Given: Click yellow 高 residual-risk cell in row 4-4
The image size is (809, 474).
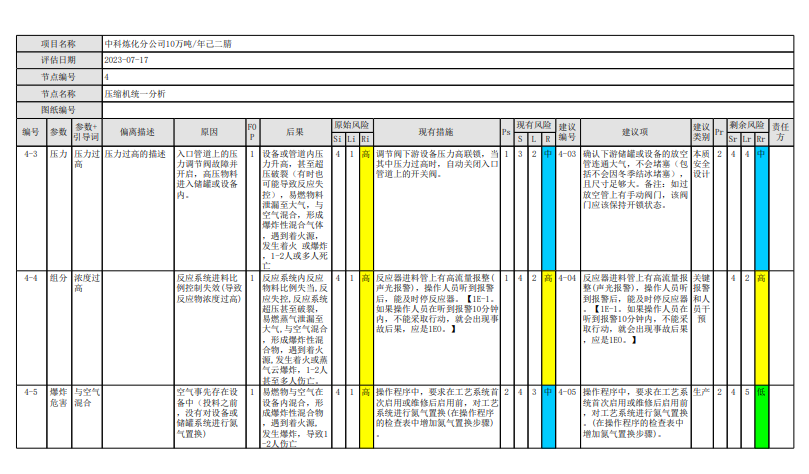Looking at the screenshot, I should tap(762, 328).
